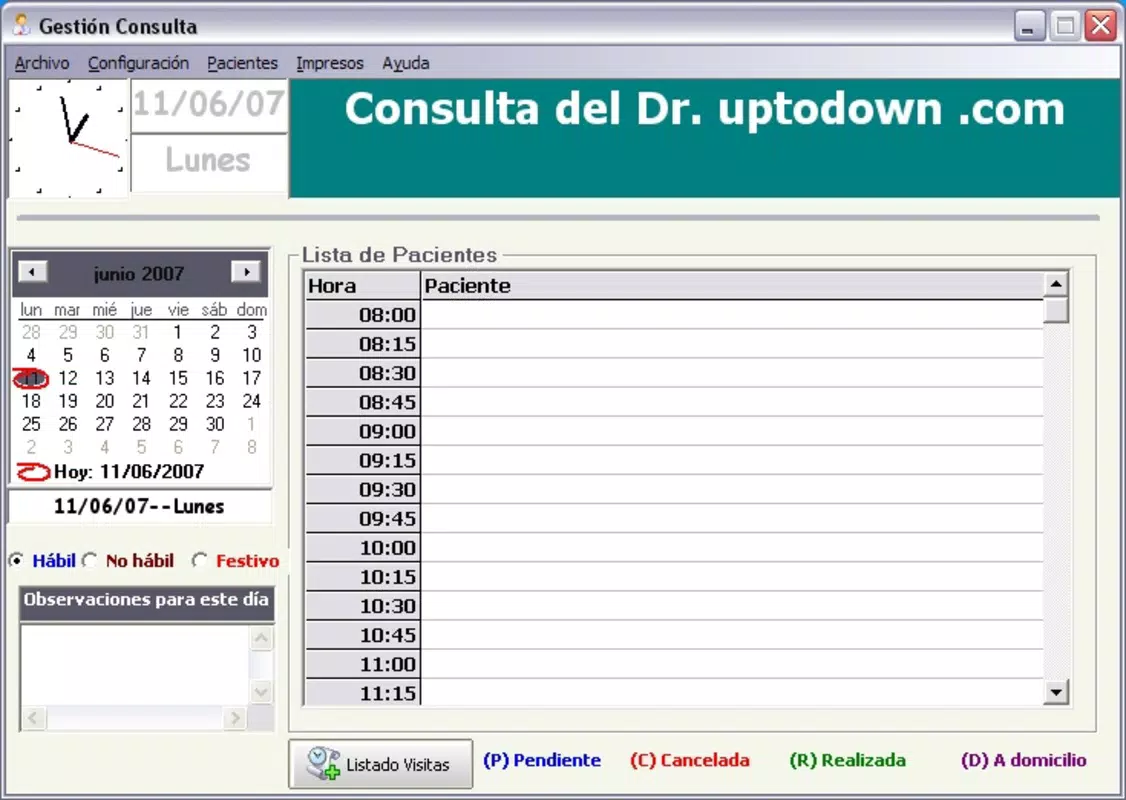The image size is (1126, 800).
Task: Click the Listado Visitas button
Action: (x=381, y=764)
